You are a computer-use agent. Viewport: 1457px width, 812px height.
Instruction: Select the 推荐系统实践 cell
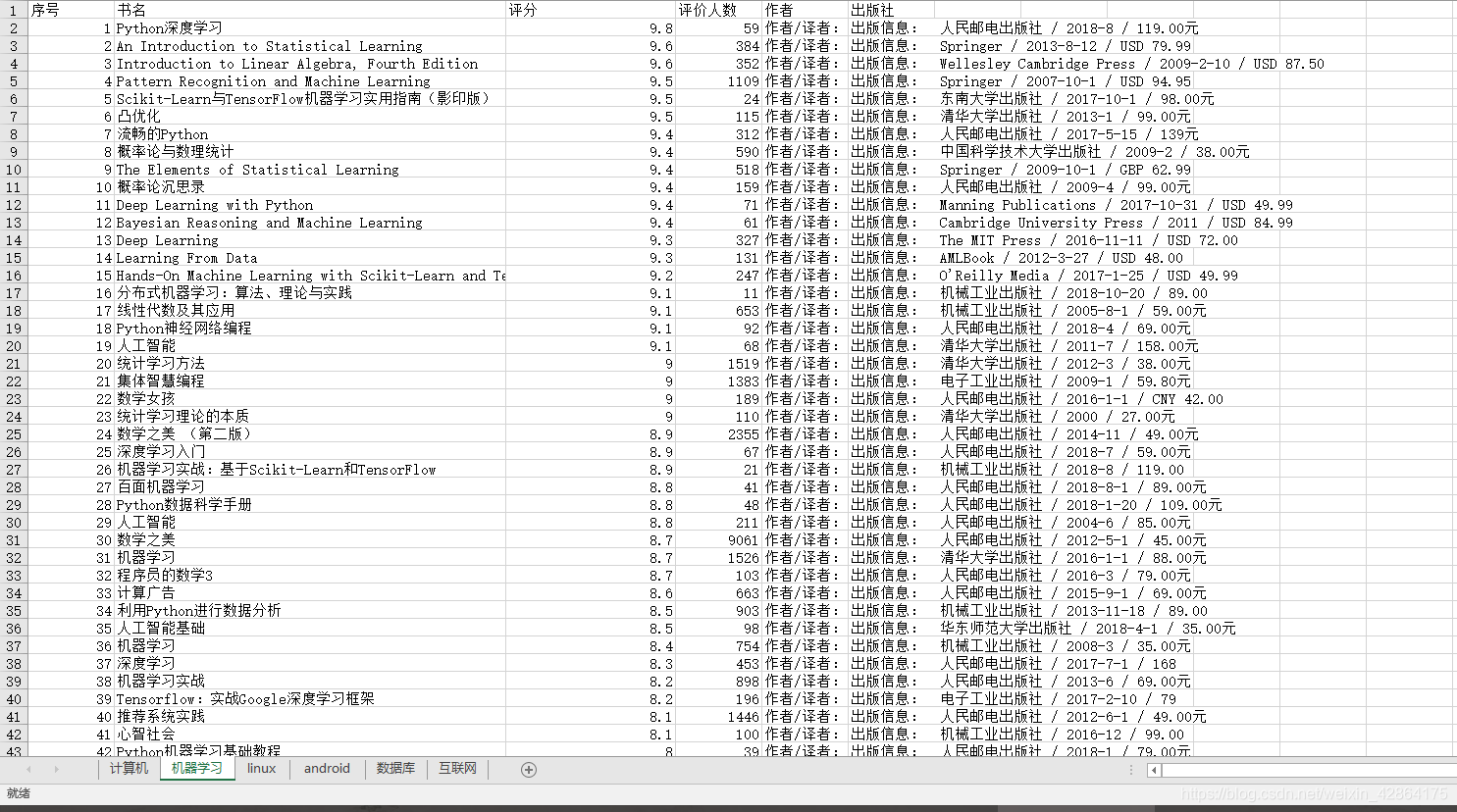click(310, 717)
